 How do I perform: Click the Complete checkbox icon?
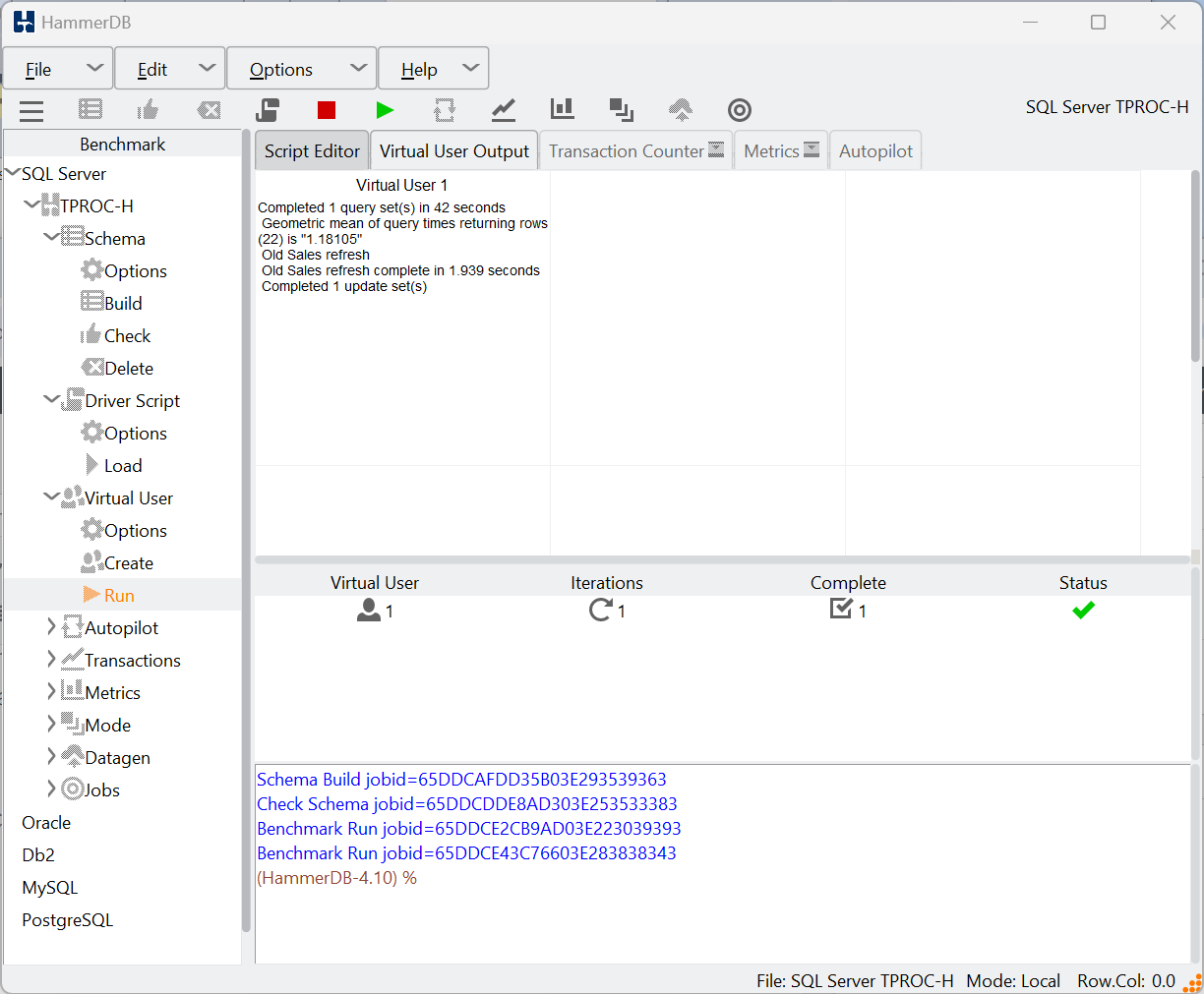click(841, 609)
